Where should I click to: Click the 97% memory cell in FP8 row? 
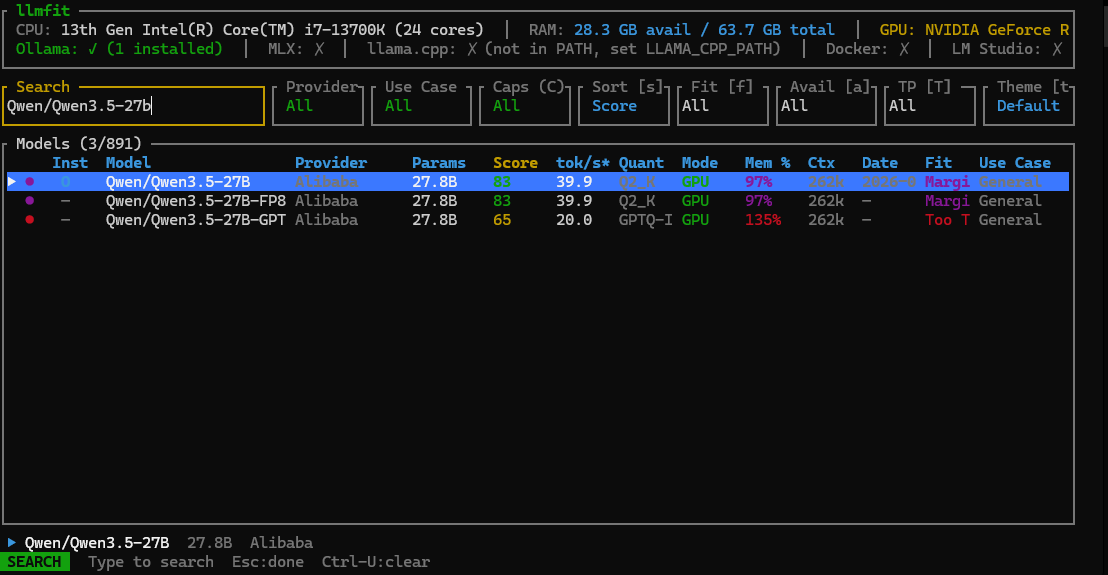pyautogui.click(x=758, y=201)
